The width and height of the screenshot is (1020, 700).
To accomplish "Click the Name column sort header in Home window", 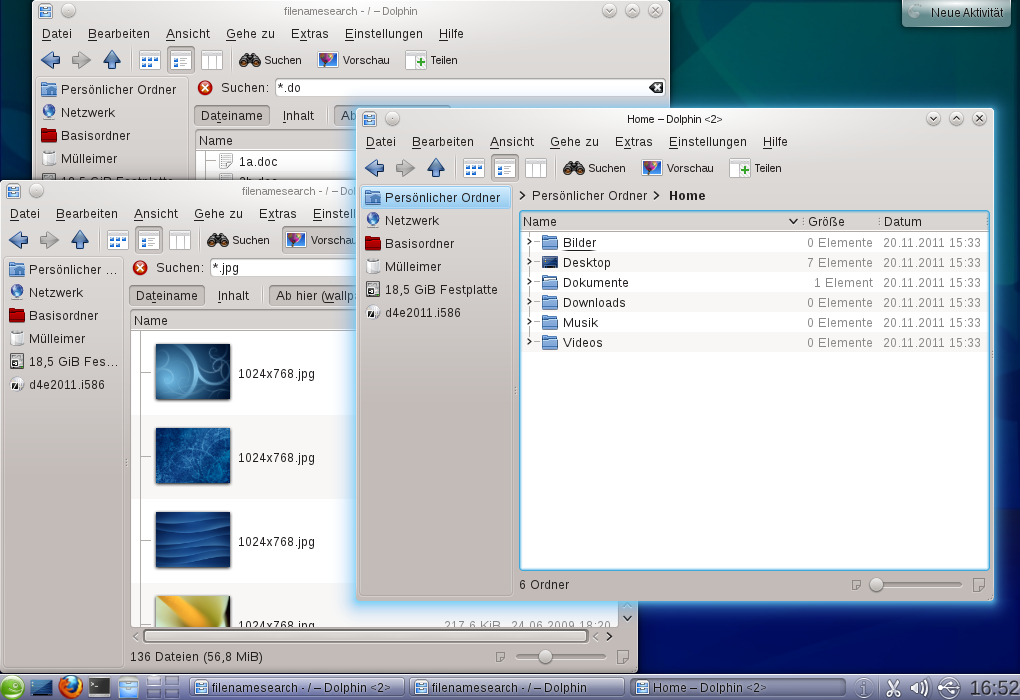I will (x=661, y=221).
